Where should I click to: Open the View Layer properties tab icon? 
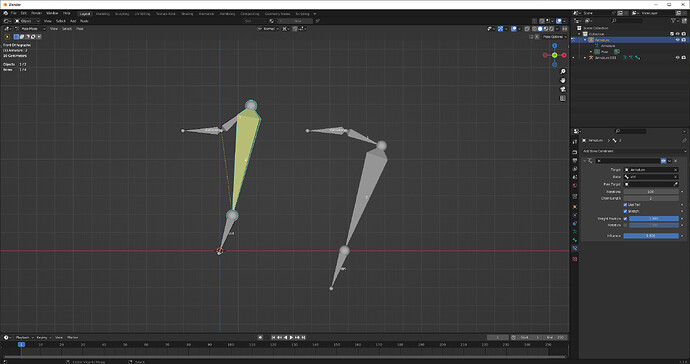(x=575, y=169)
